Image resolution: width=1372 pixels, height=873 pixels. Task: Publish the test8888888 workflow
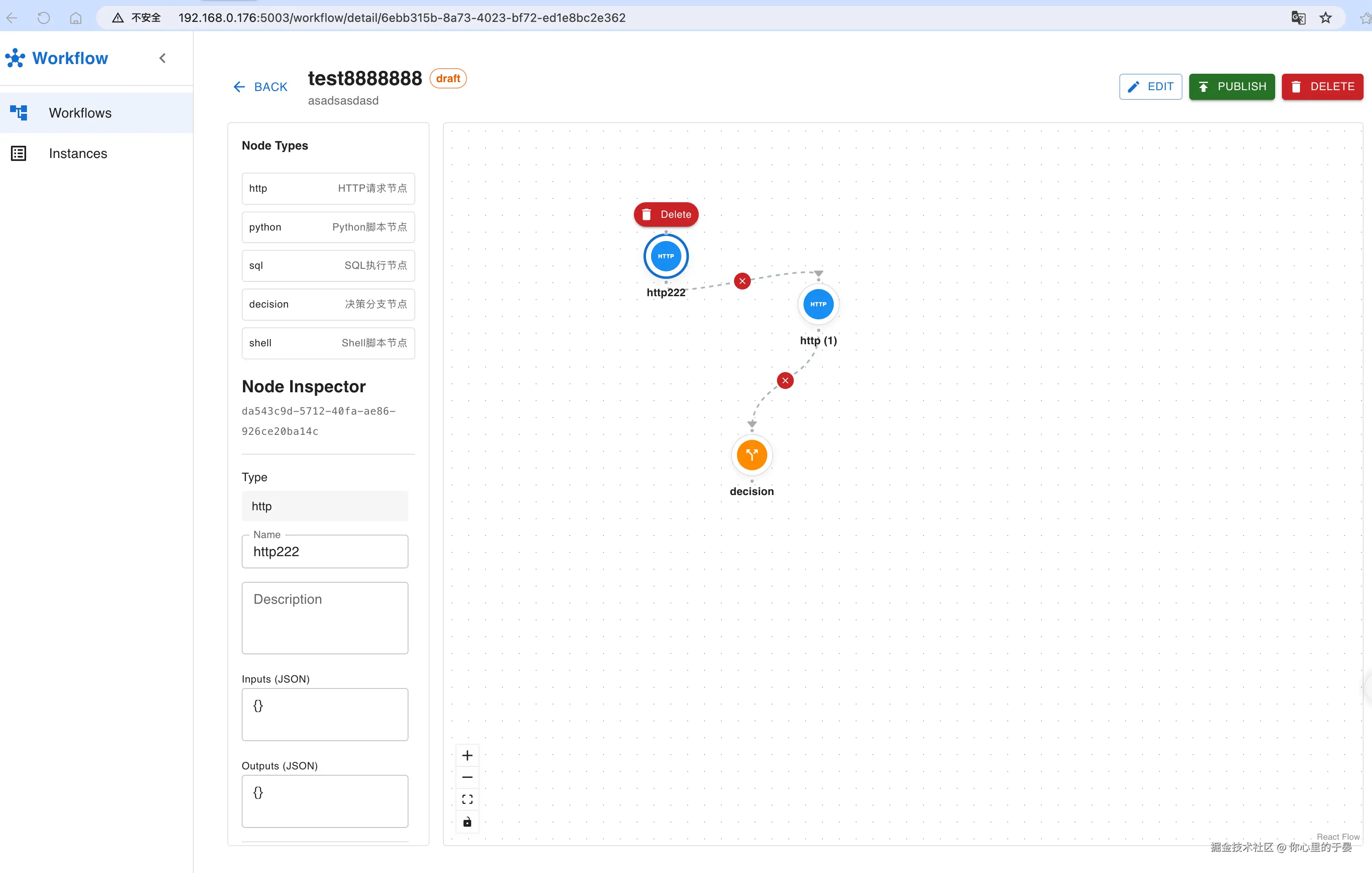(1231, 87)
